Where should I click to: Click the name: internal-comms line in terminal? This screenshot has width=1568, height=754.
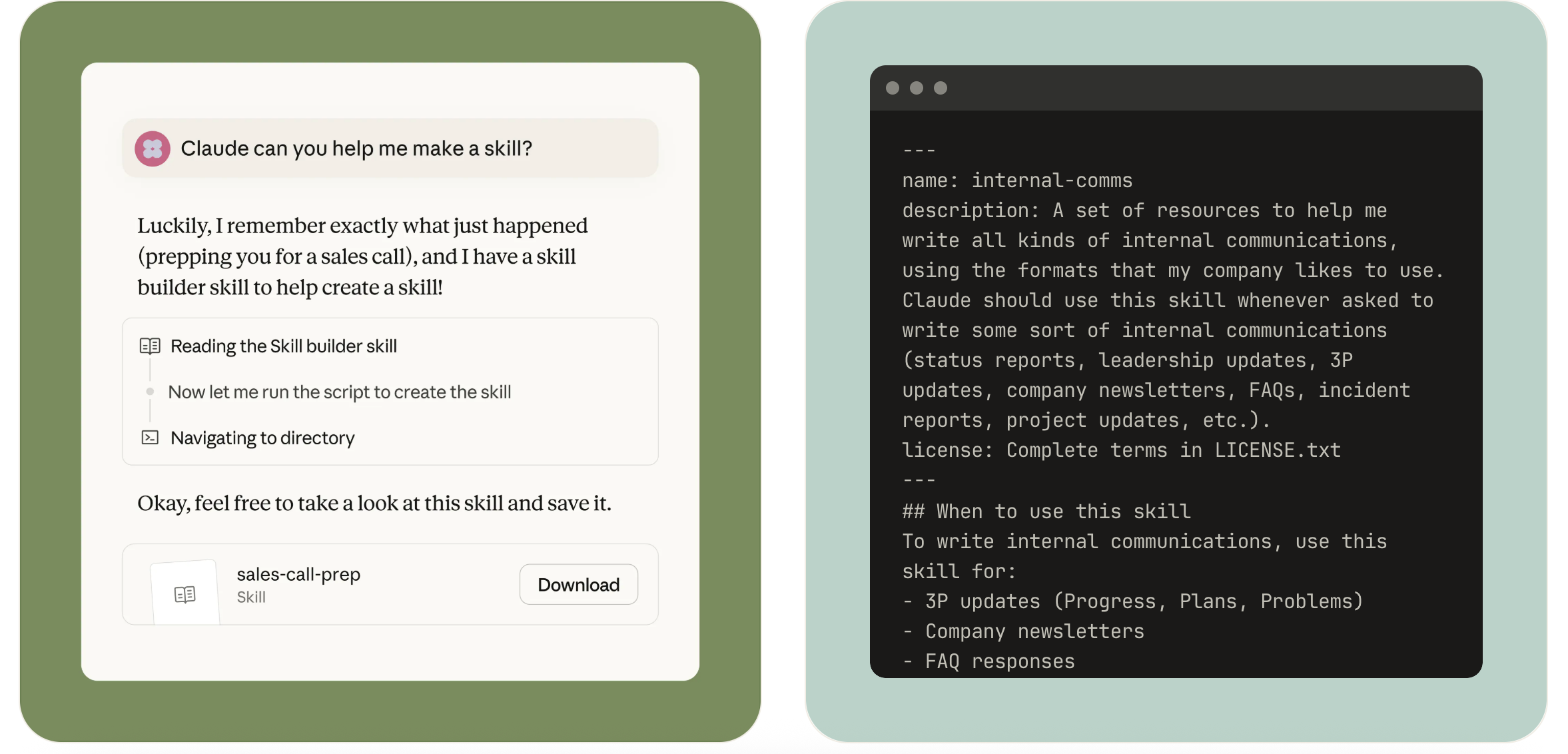pyautogui.click(x=1016, y=181)
